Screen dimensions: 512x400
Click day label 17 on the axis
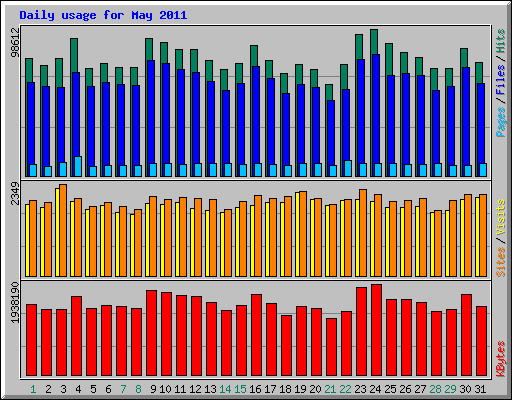pyautogui.click(x=270, y=389)
